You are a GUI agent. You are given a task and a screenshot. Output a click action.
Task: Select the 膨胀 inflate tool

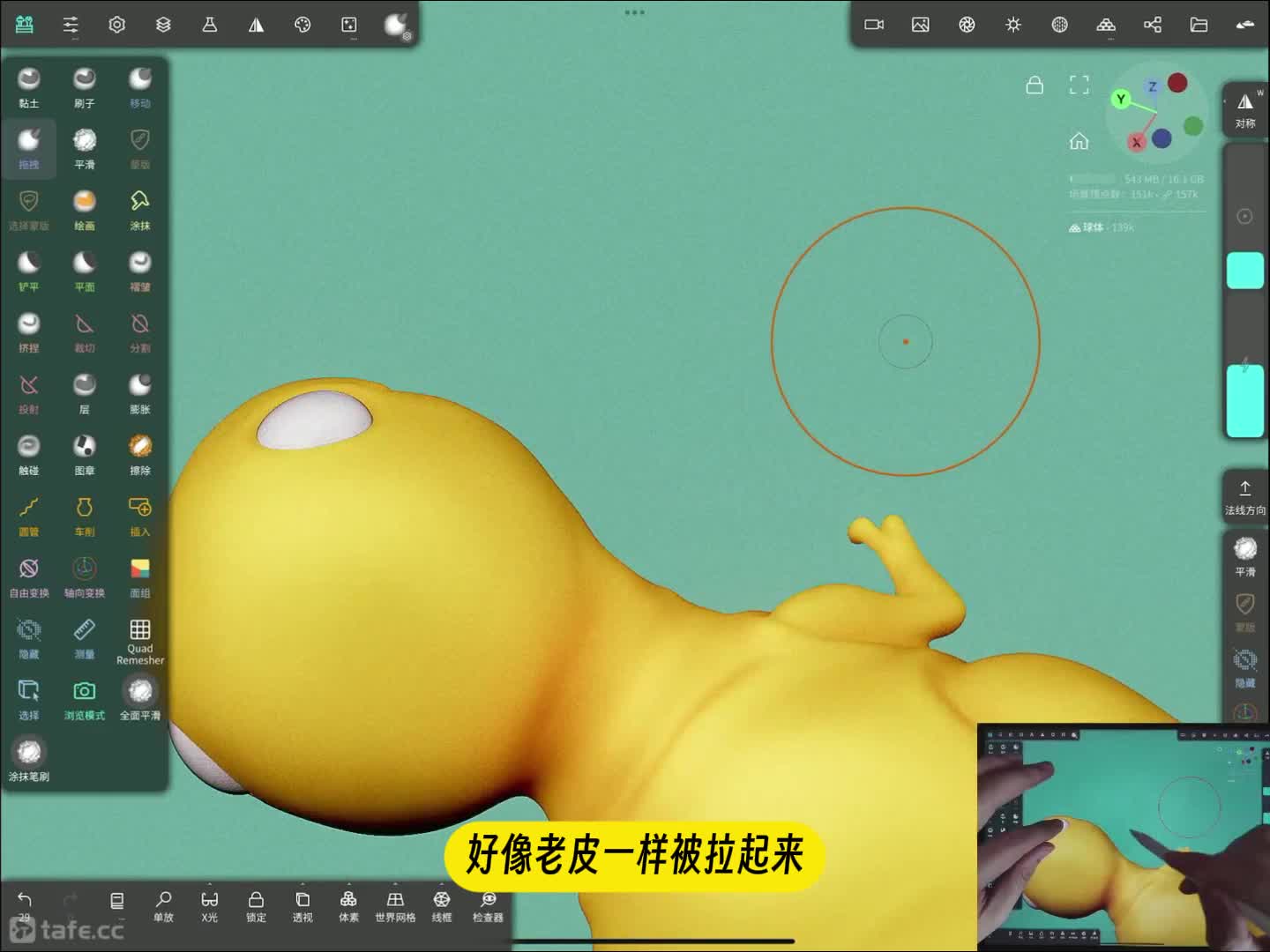(x=140, y=393)
